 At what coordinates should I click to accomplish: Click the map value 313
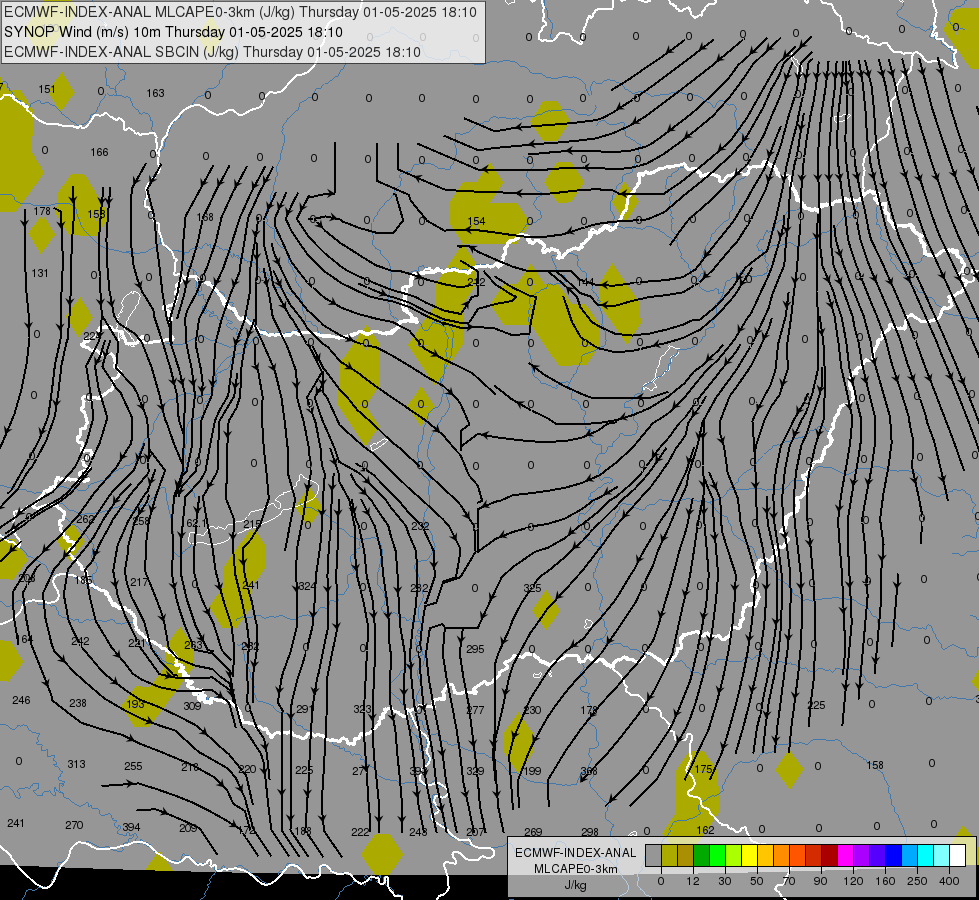tap(76, 764)
